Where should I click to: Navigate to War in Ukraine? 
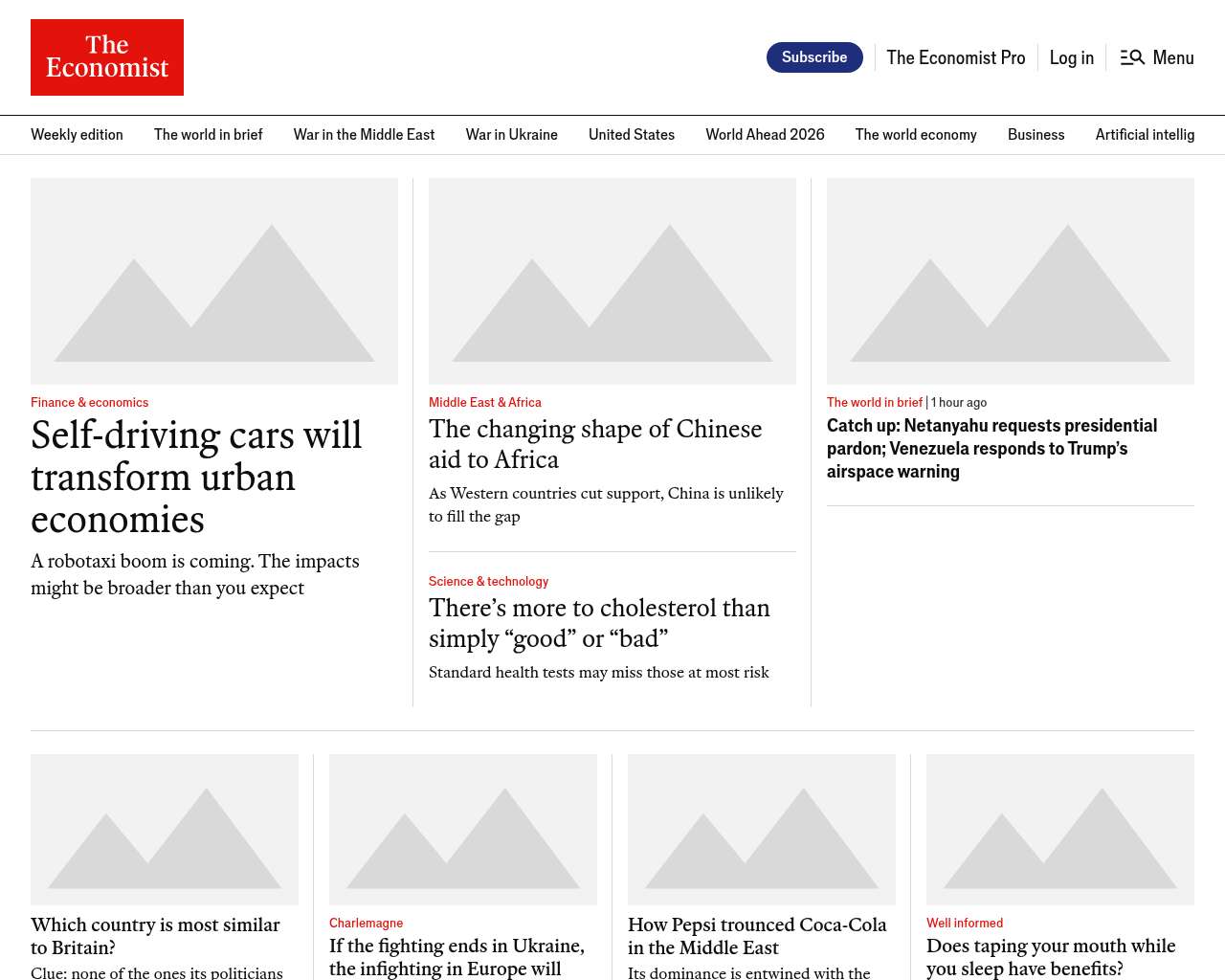pos(511,135)
